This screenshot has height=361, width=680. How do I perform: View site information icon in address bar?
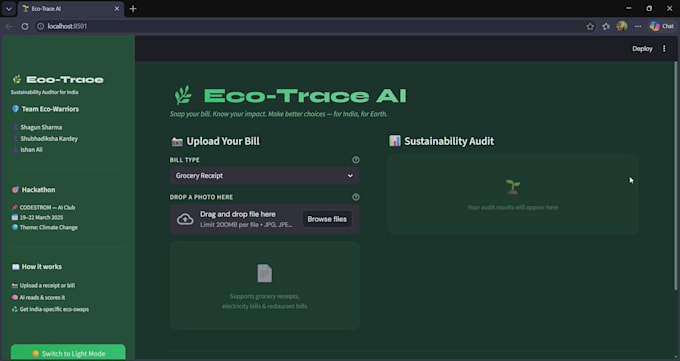click(x=40, y=26)
